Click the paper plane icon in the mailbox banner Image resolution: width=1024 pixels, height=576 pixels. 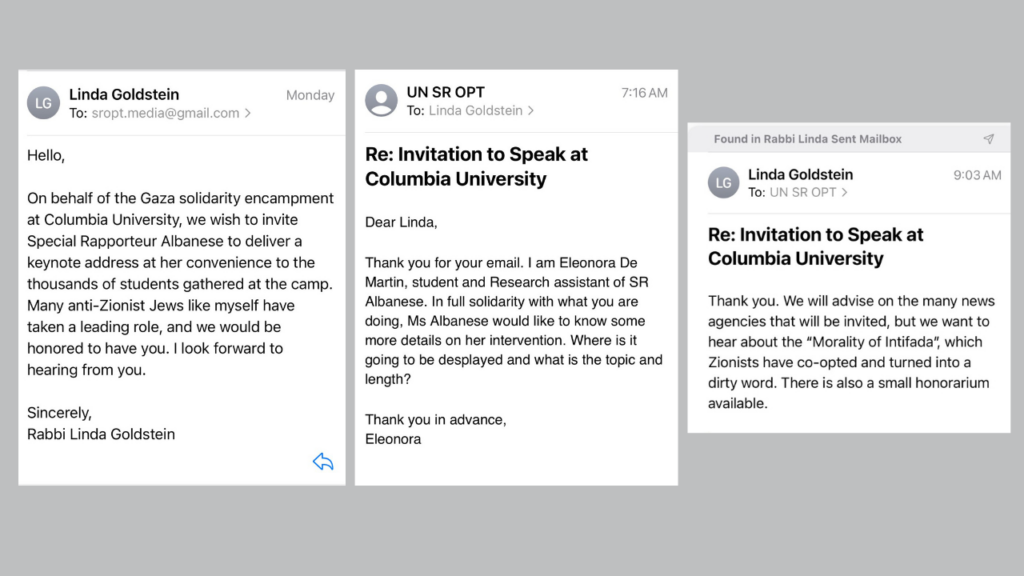(988, 139)
